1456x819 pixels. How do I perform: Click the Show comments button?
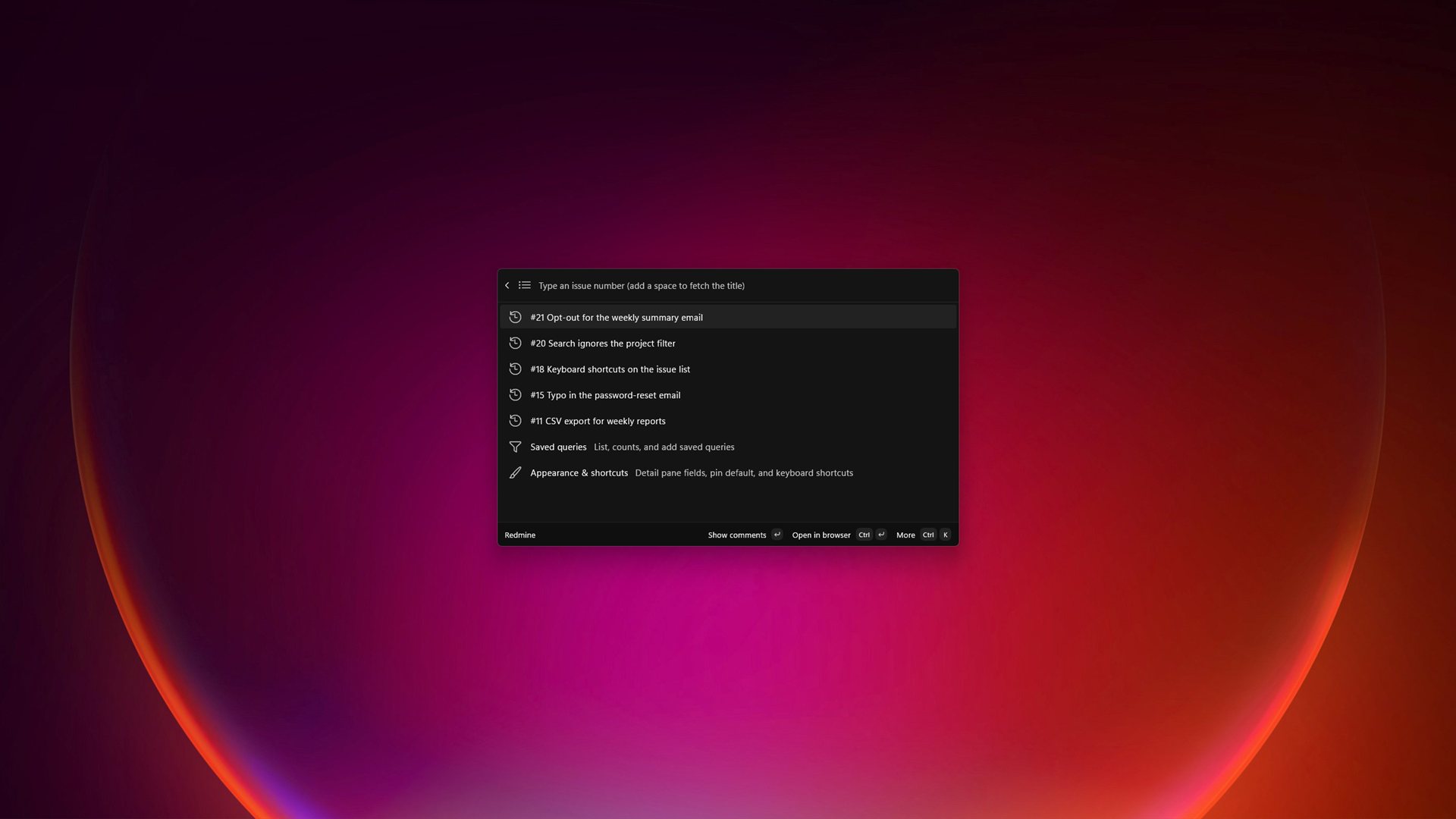click(x=745, y=535)
